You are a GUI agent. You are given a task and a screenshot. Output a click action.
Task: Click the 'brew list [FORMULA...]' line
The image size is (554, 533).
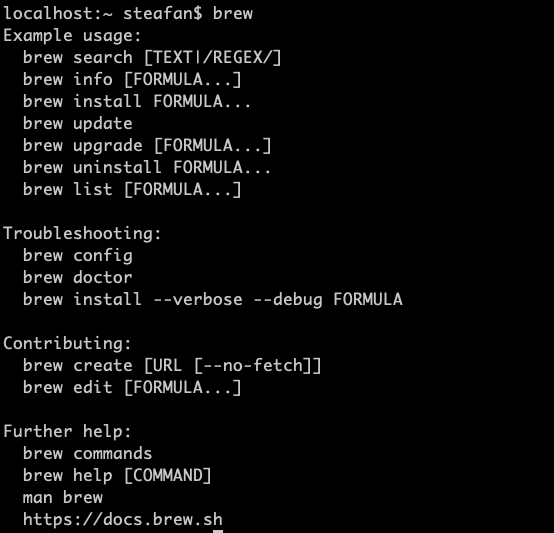(x=132, y=189)
